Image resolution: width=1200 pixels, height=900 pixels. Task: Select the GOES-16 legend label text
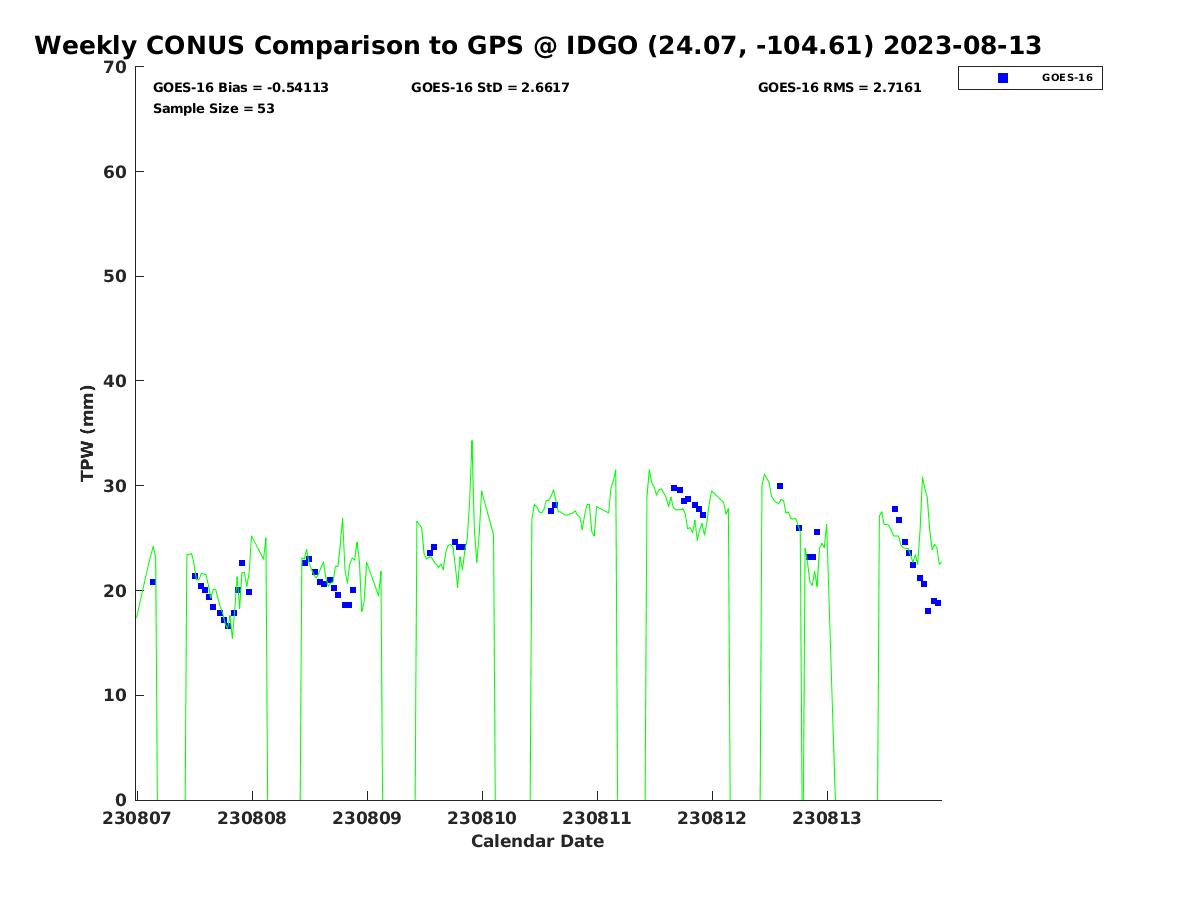[1066, 78]
